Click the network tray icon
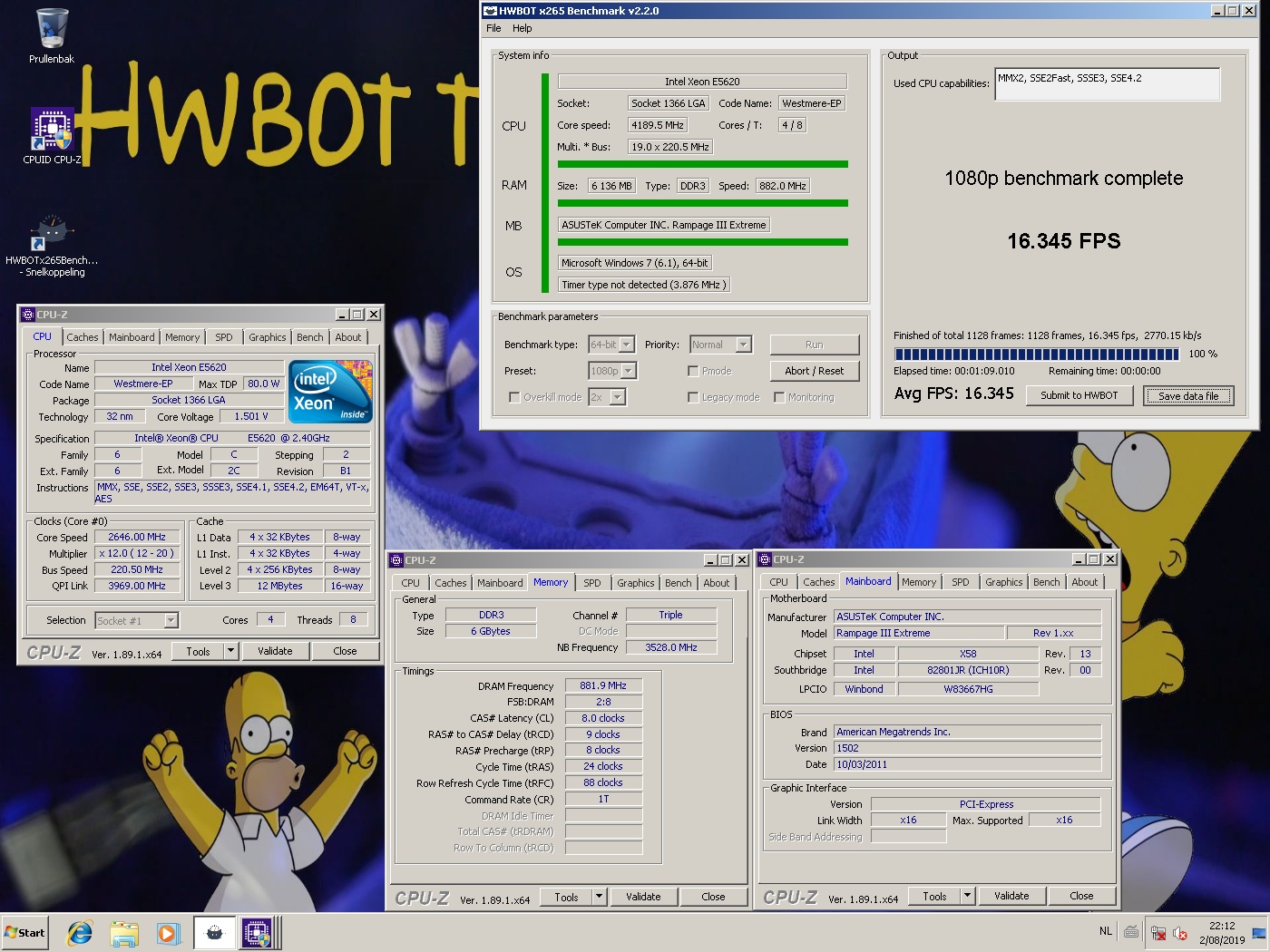 1158,932
